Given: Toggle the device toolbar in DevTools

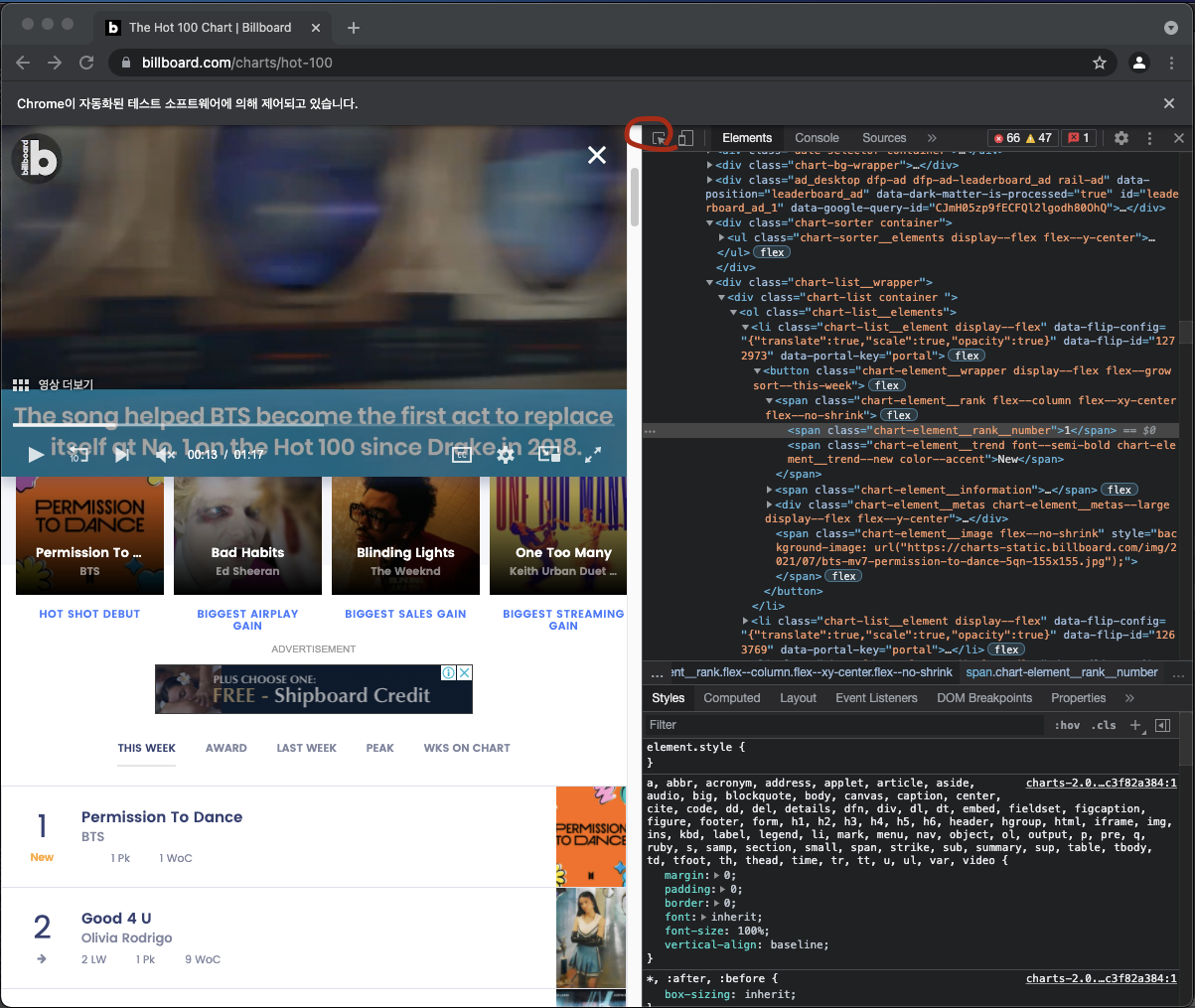Looking at the screenshot, I should [685, 138].
